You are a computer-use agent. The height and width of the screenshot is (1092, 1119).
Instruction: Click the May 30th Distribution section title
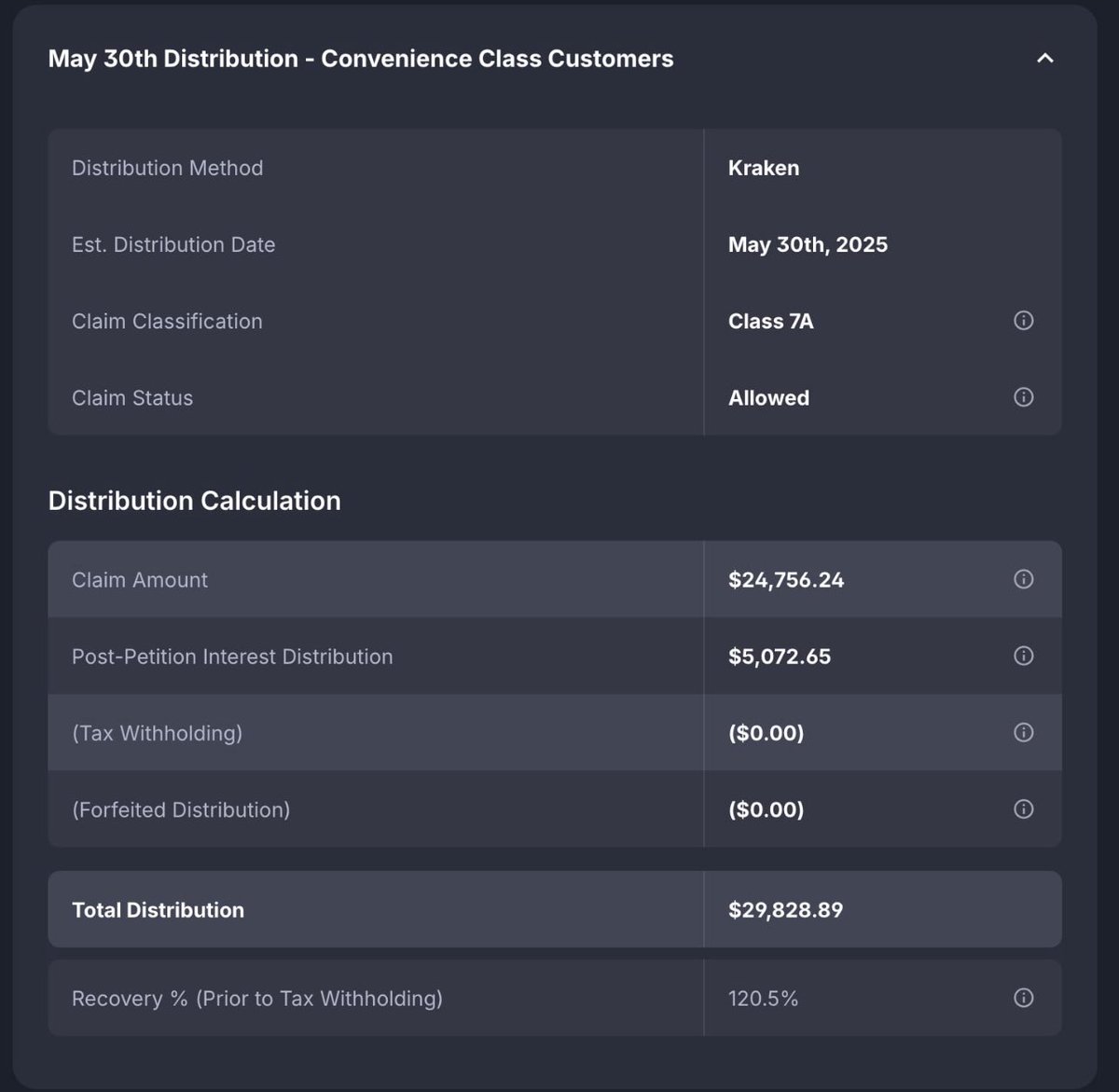(360, 59)
